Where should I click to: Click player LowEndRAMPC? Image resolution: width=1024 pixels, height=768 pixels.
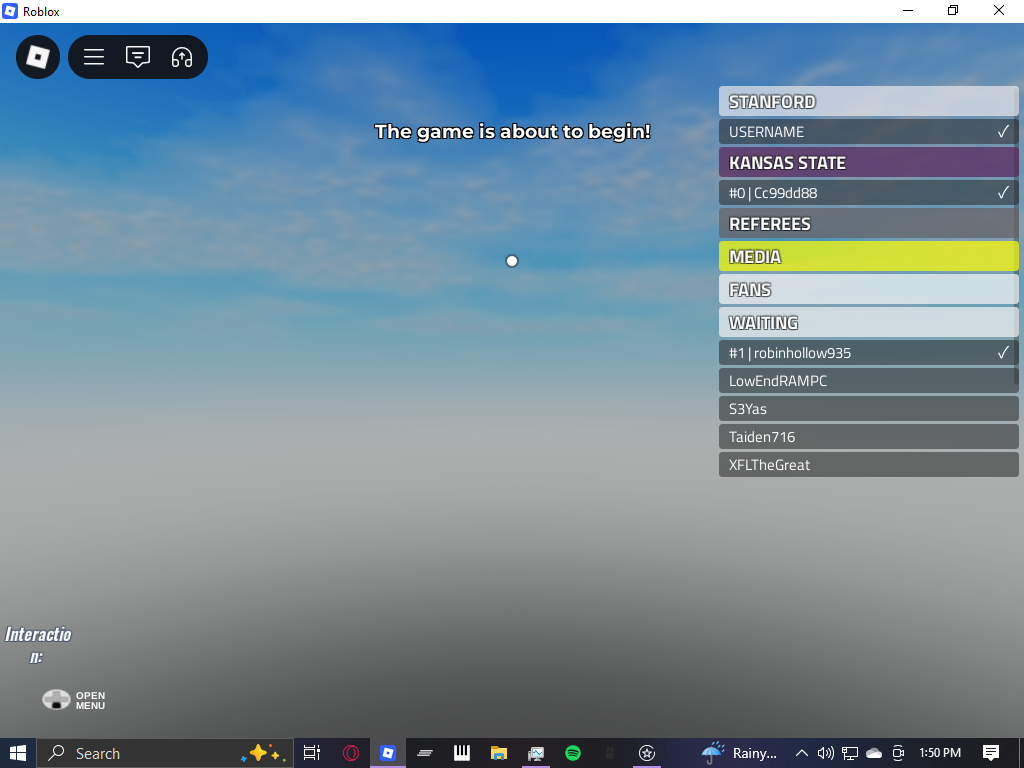pyautogui.click(x=869, y=381)
